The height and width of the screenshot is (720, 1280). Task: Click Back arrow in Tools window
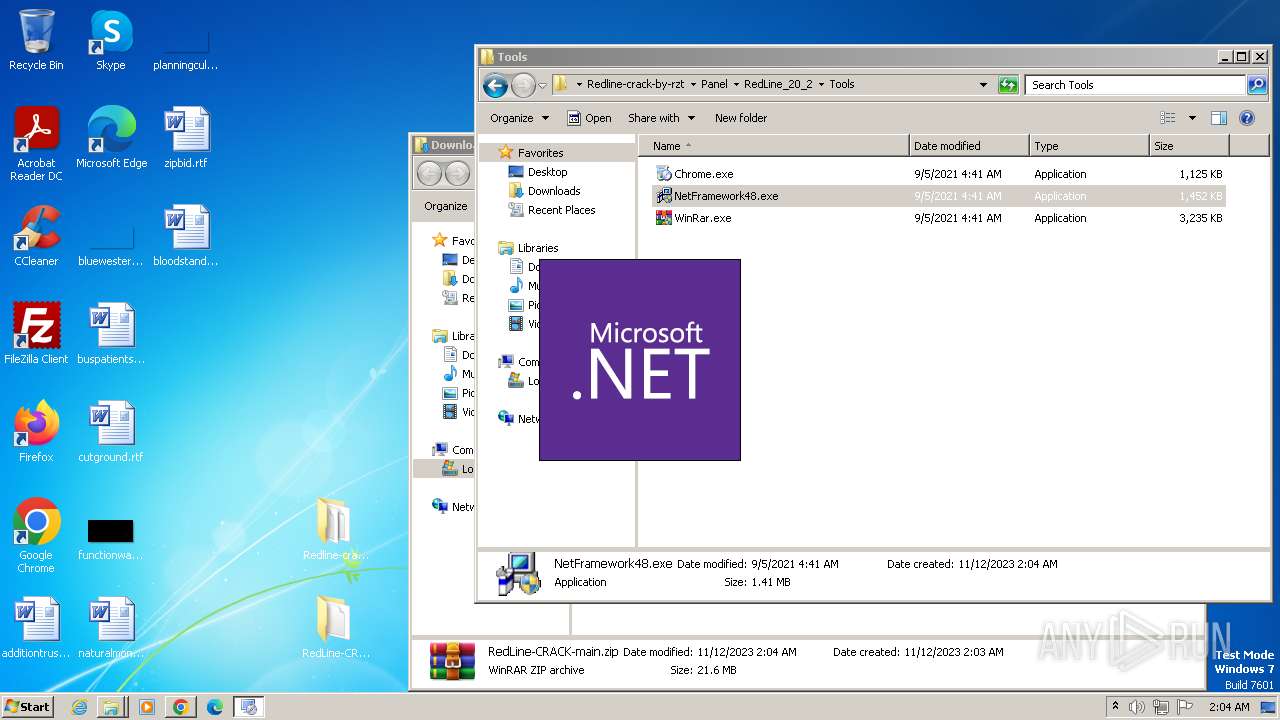pos(495,85)
